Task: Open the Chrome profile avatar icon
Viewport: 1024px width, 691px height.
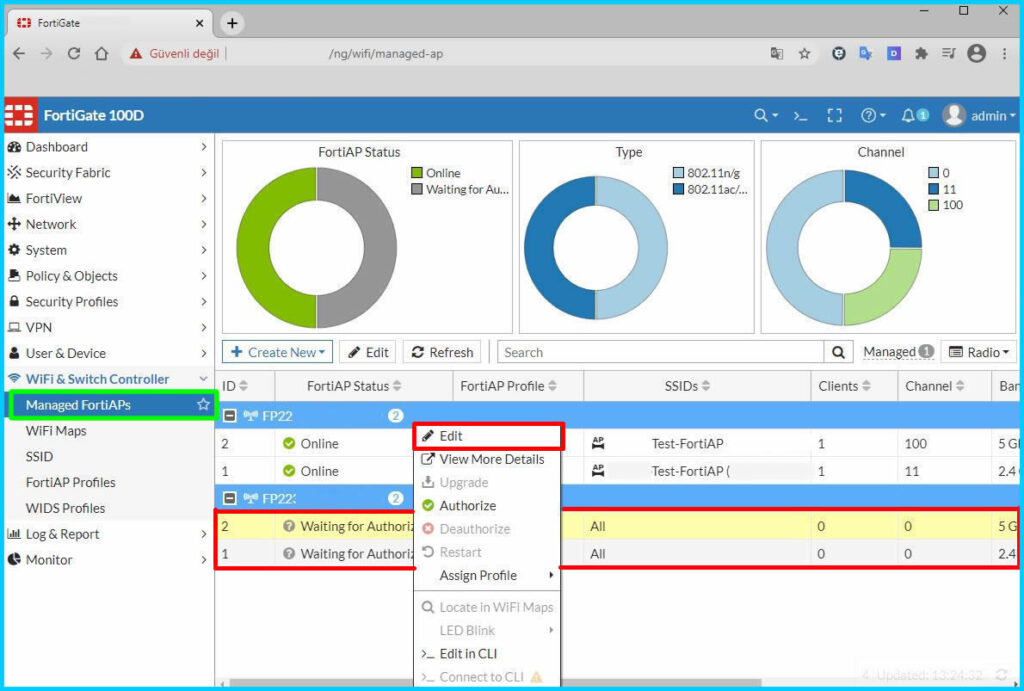Action: coord(976,54)
